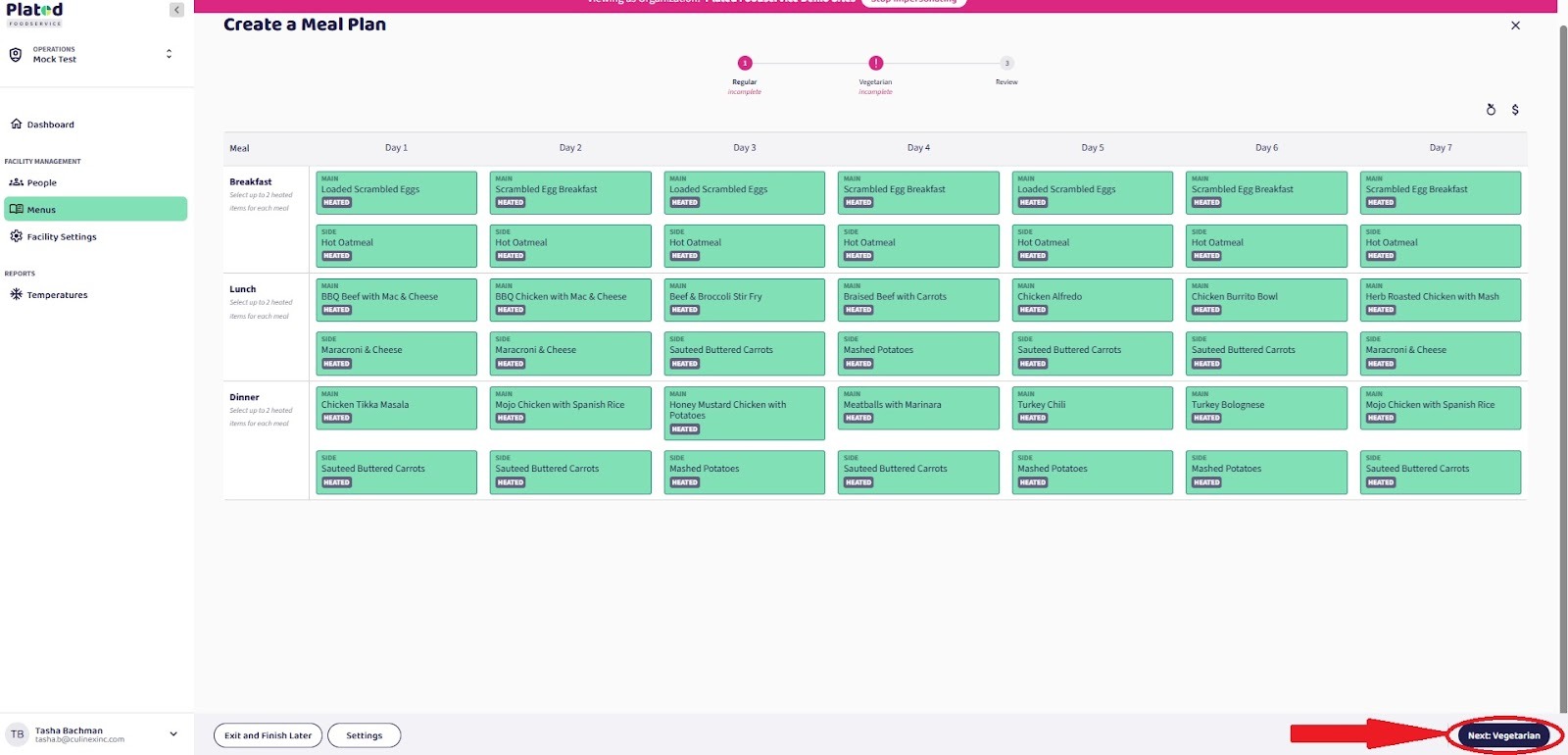
Task: Expand the Tasha Bachman user menu
Action: click(x=173, y=733)
